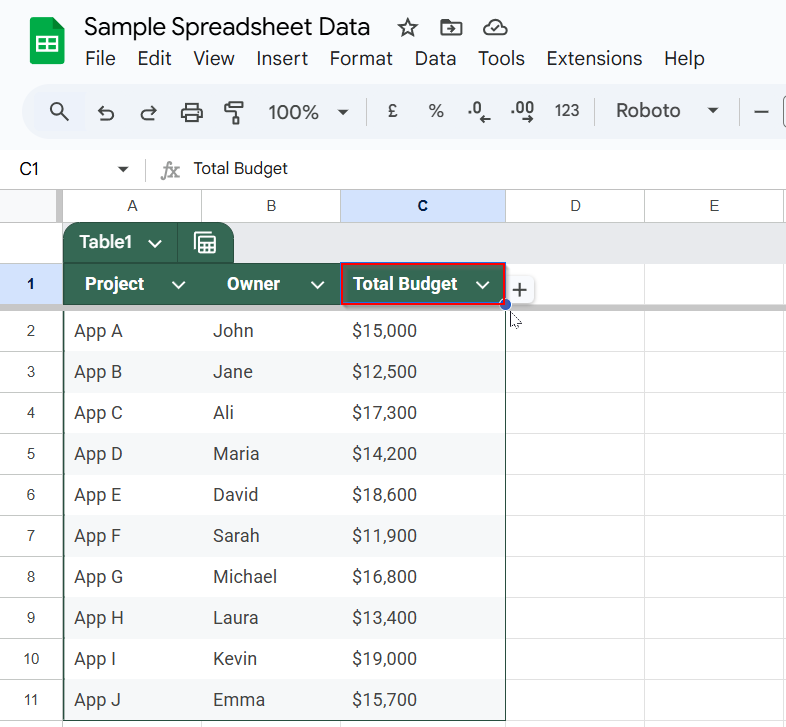Screen dimensions: 786x727
Task: Open the Tools menu
Action: click(501, 59)
